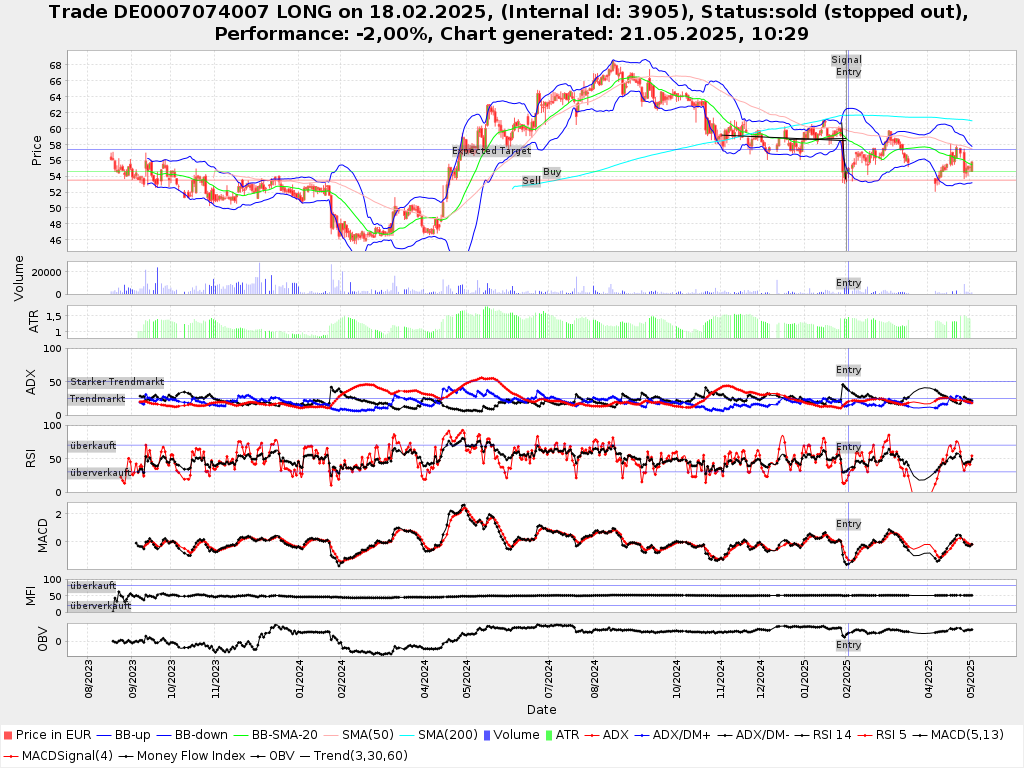Click the Starker Trendmarkt label in ADX panel
Viewport: 1024px width, 768px height.
[116, 382]
